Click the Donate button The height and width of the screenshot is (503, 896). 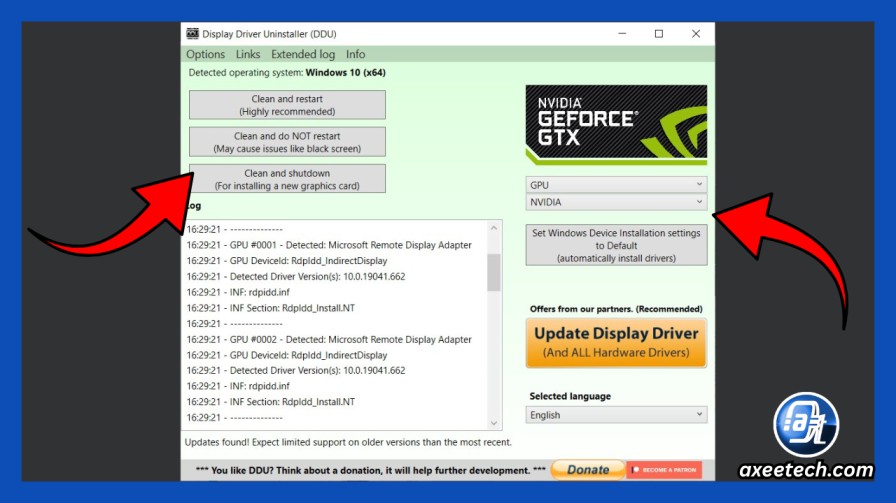[588, 470]
